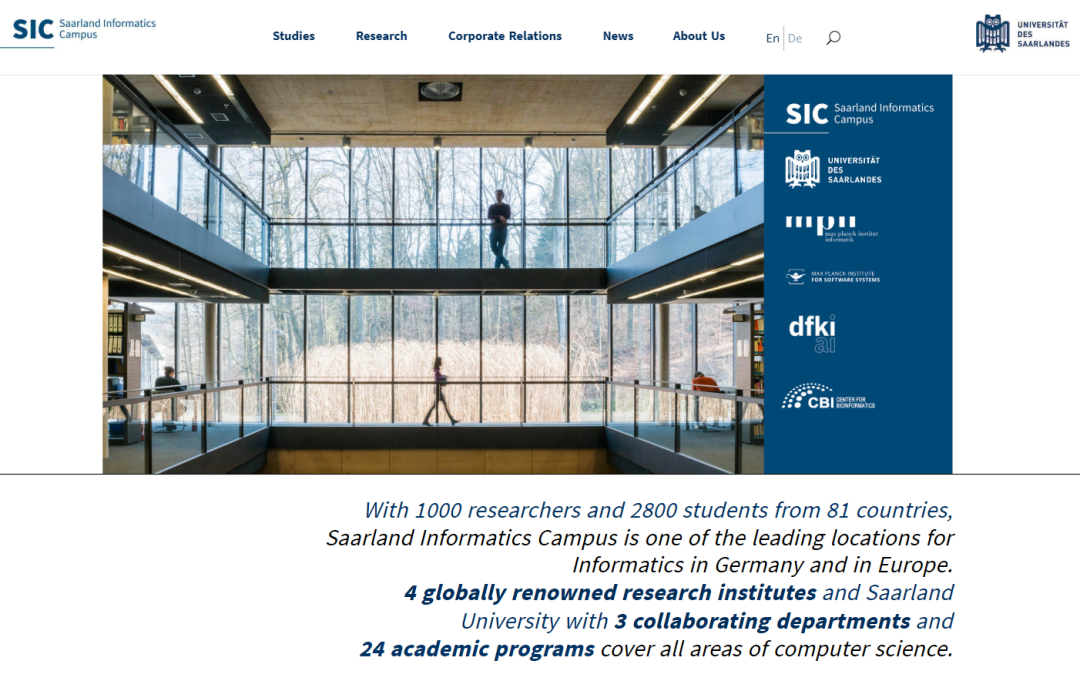Open the "24 academic programs" link

477,649
